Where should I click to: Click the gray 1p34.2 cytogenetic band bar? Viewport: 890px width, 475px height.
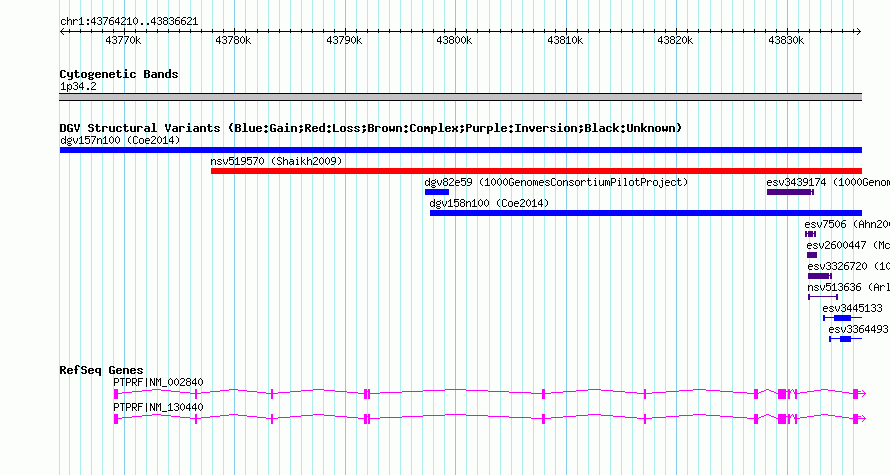461,97
